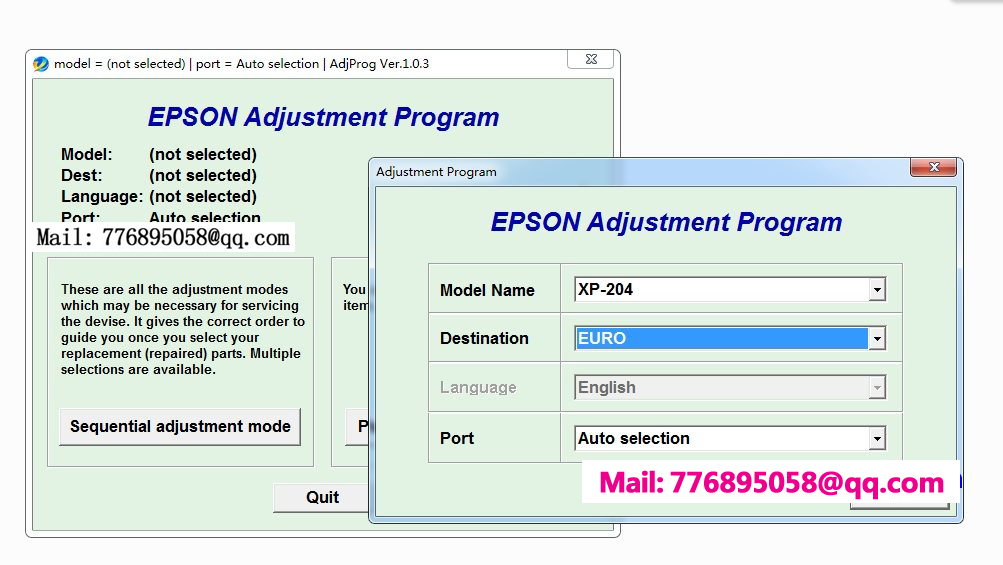Click the adjustment modes description text

pos(183,330)
